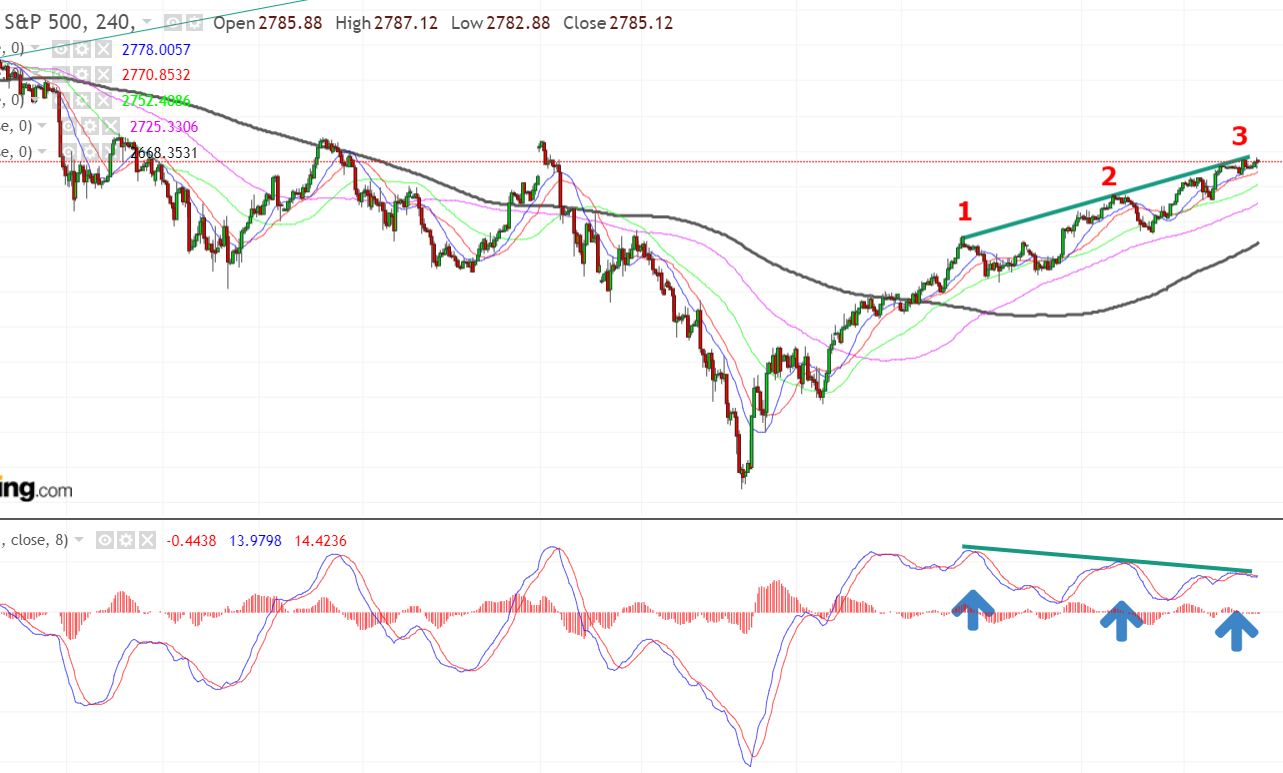The width and height of the screenshot is (1283, 773).
Task: Open settings gear of indicator showing 2668.3531
Action: [90, 152]
